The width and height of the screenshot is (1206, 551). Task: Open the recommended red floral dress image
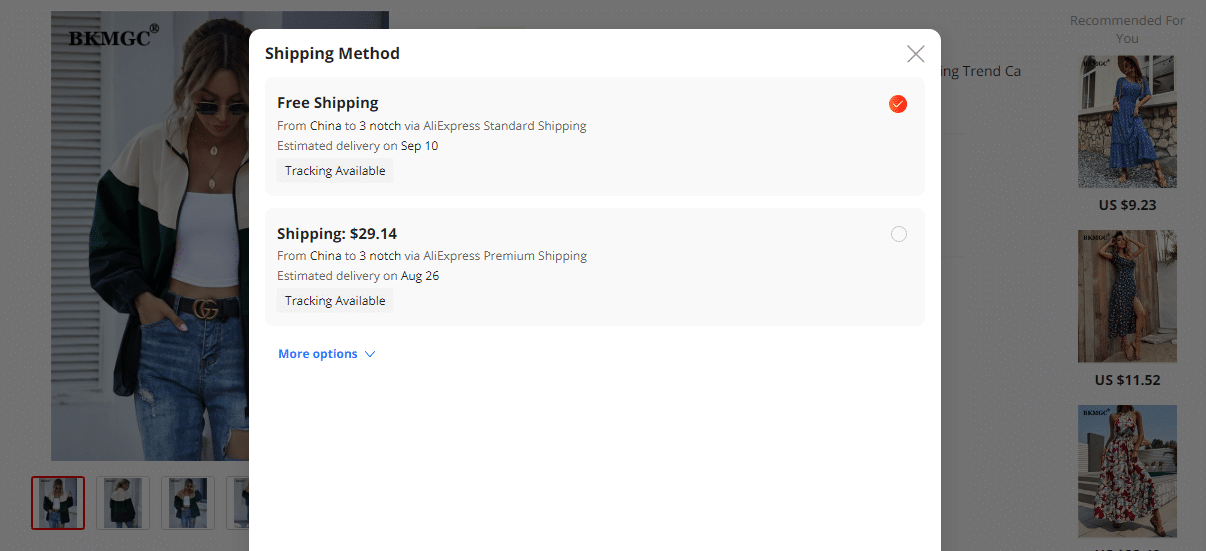[1127, 471]
